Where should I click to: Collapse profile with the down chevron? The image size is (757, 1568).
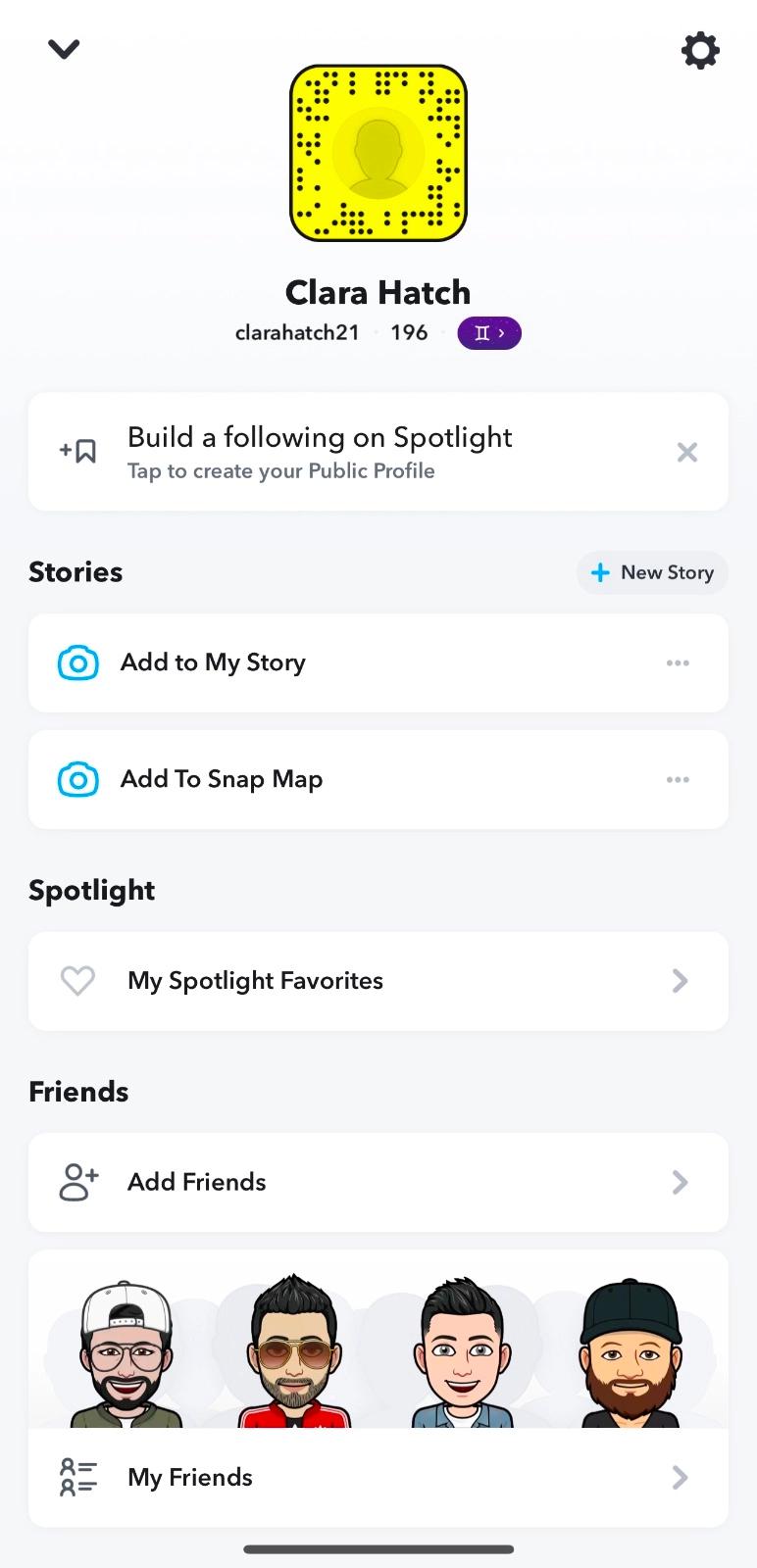[x=64, y=49]
